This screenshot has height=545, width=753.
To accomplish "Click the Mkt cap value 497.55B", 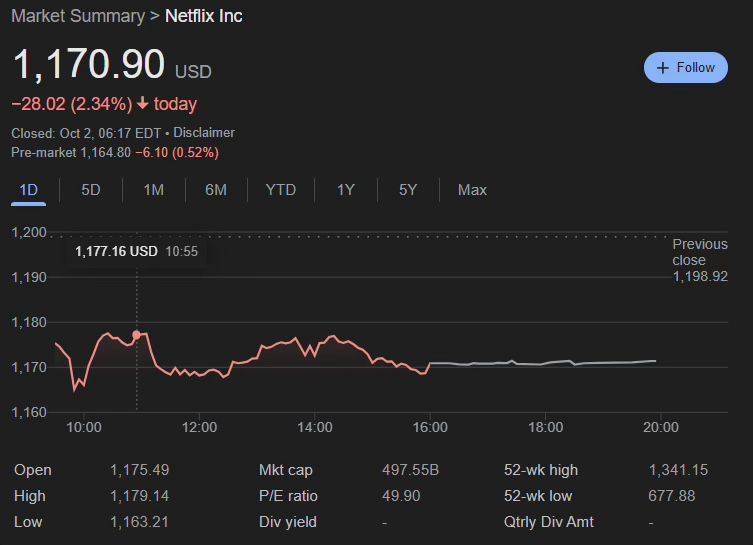I will click(x=410, y=470).
